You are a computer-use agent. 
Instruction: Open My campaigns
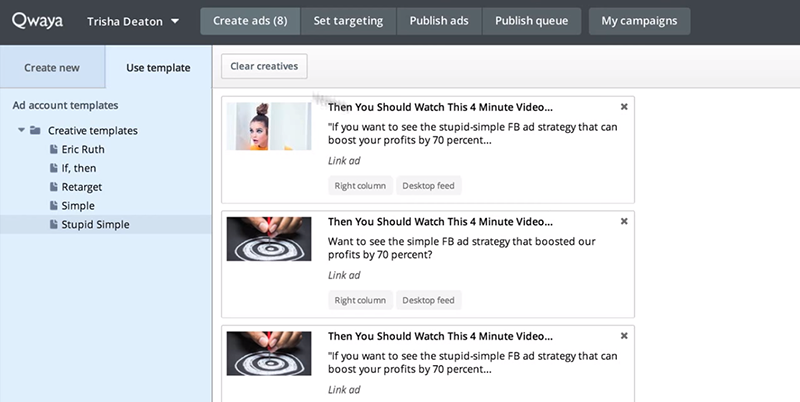(638, 21)
